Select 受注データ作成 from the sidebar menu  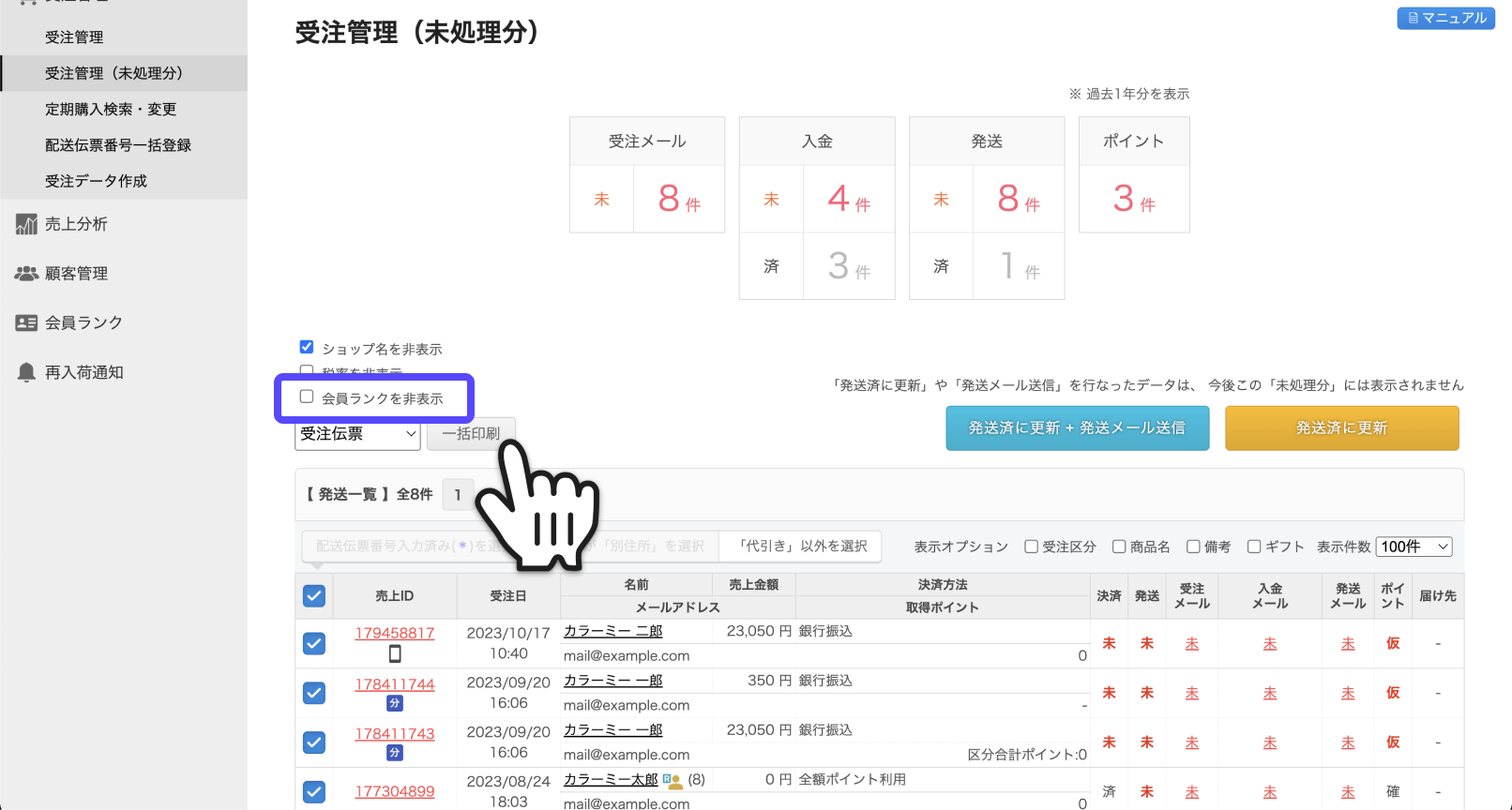pos(96,181)
